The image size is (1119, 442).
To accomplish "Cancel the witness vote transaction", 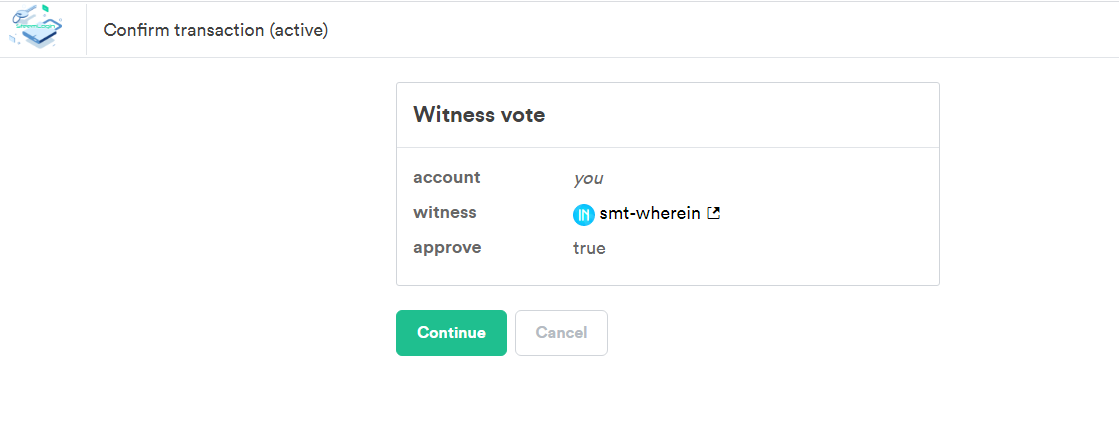I will (561, 333).
